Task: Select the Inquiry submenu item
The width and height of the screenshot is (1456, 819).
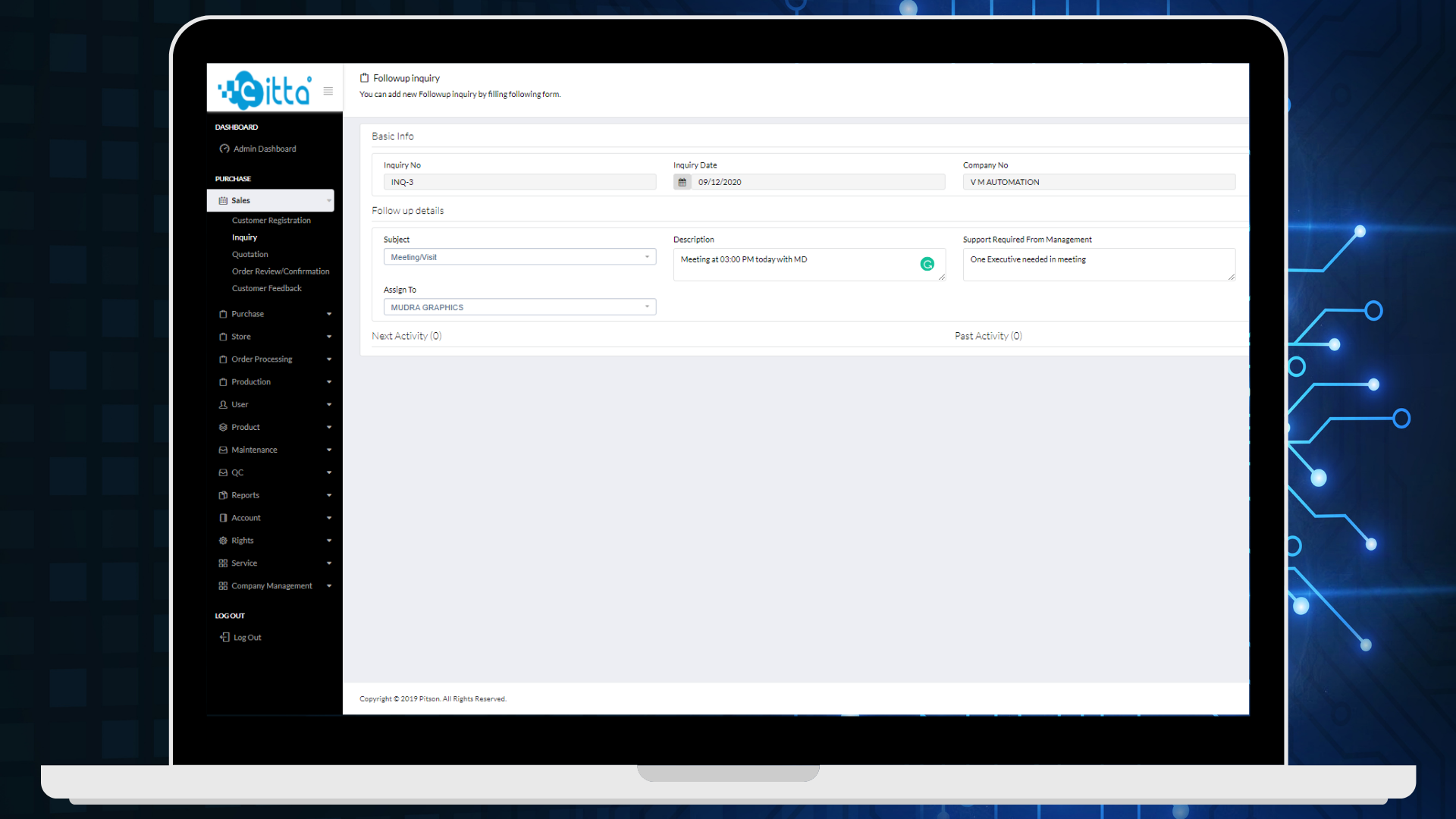Action: pos(244,237)
